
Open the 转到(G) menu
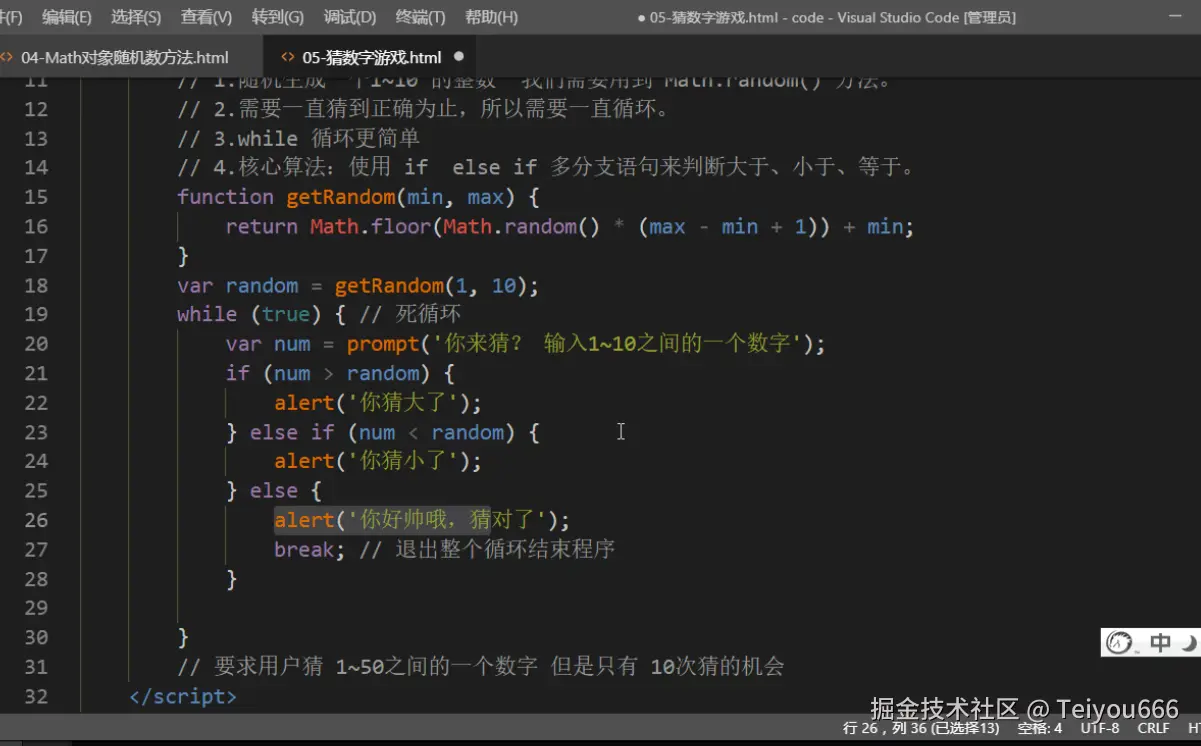278,17
